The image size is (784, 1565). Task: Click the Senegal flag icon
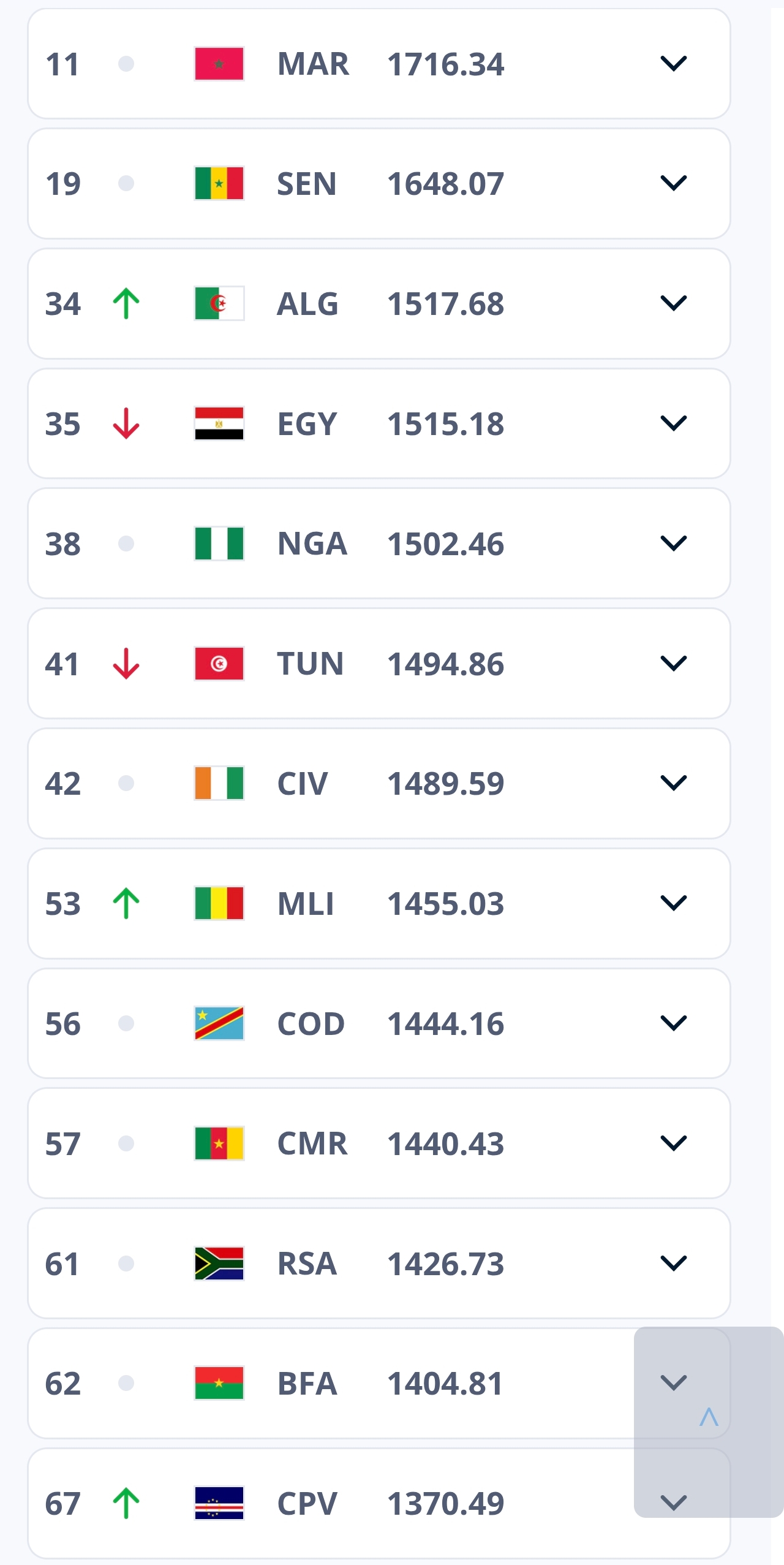coord(218,182)
